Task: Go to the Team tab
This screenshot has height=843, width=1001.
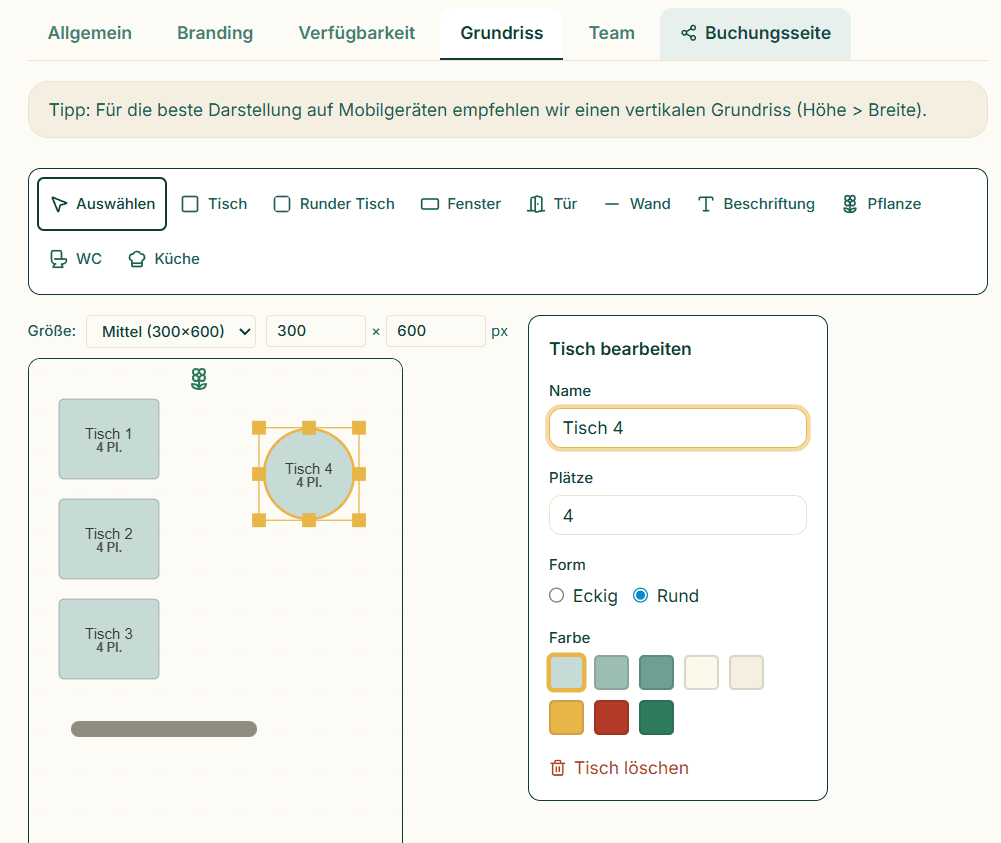Action: click(612, 33)
